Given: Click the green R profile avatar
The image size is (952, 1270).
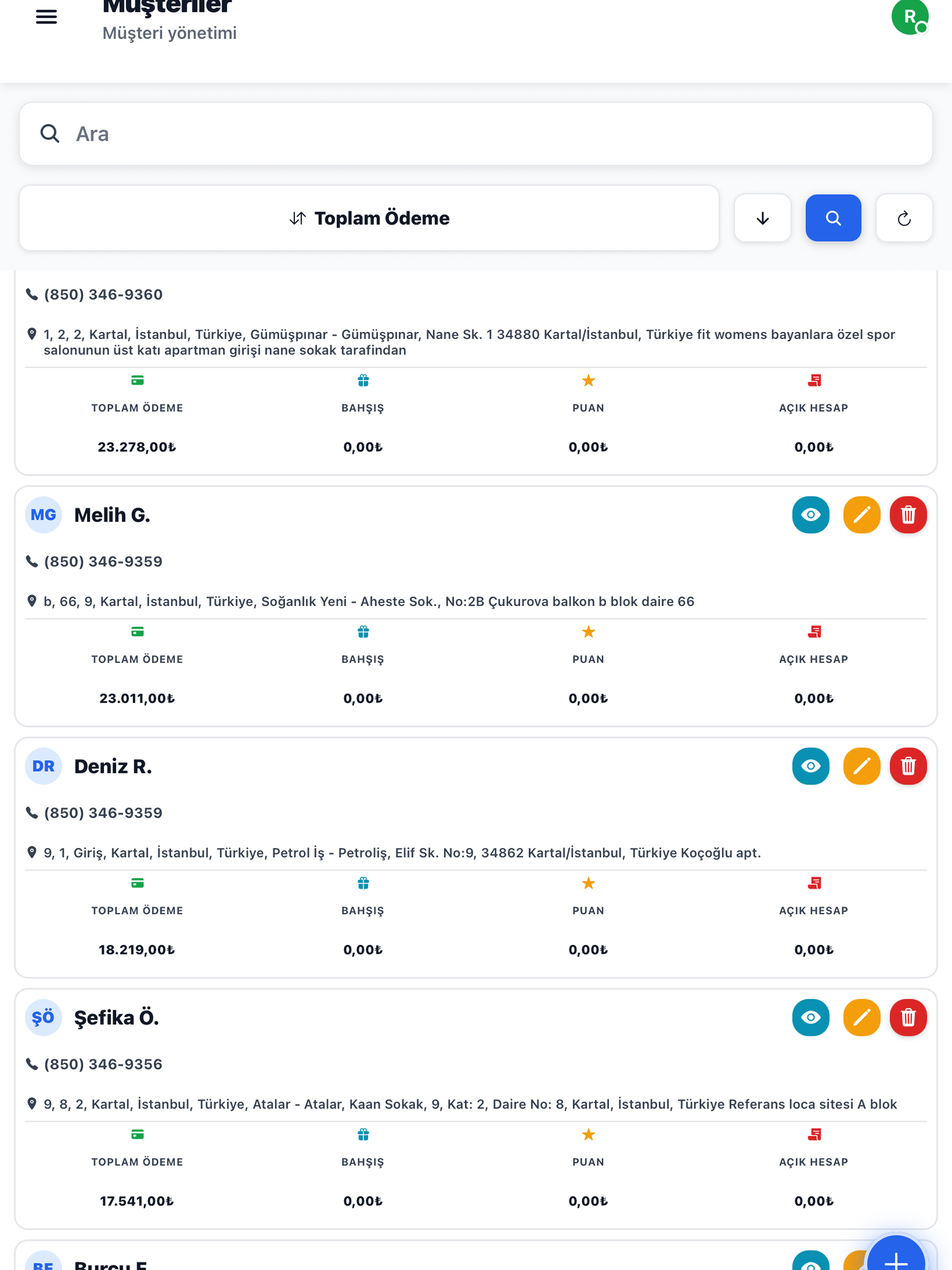Looking at the screenshot, I should point(910,17).
